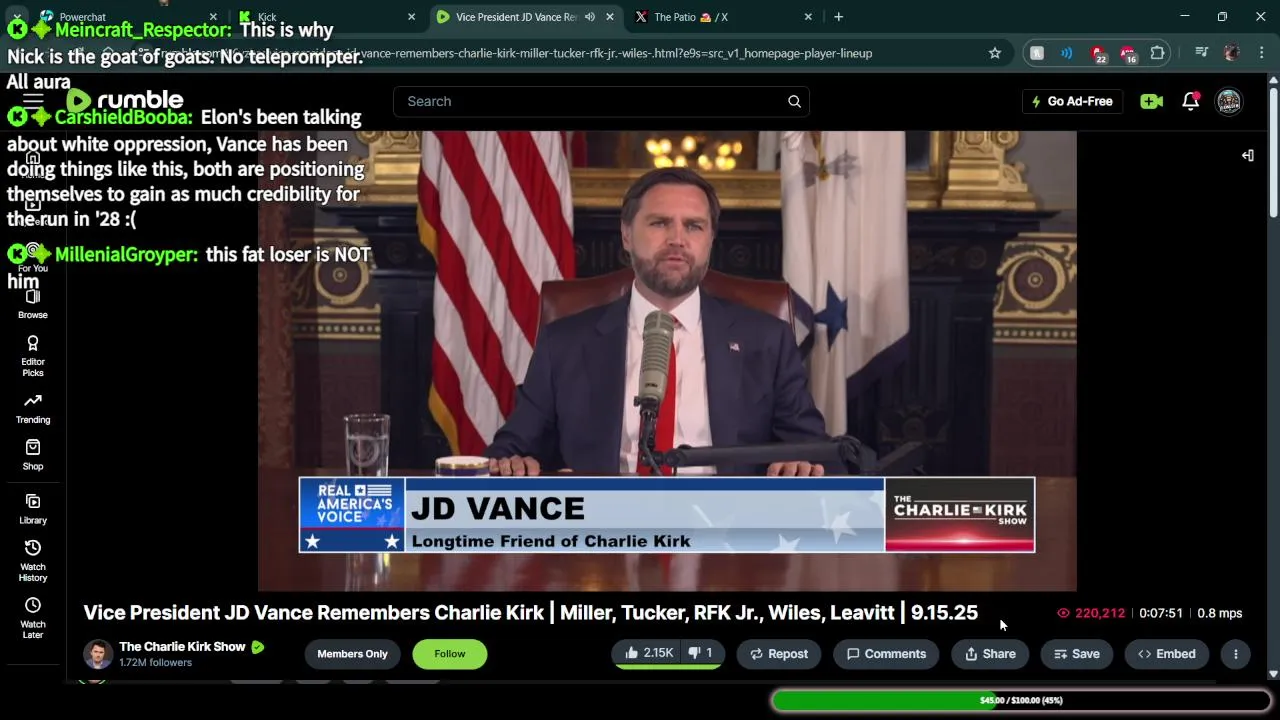Follow The Charlie Kirk Show
The height and width of the screenshot is (720, 1280).
pyautogui.click(x=449, y=654)
